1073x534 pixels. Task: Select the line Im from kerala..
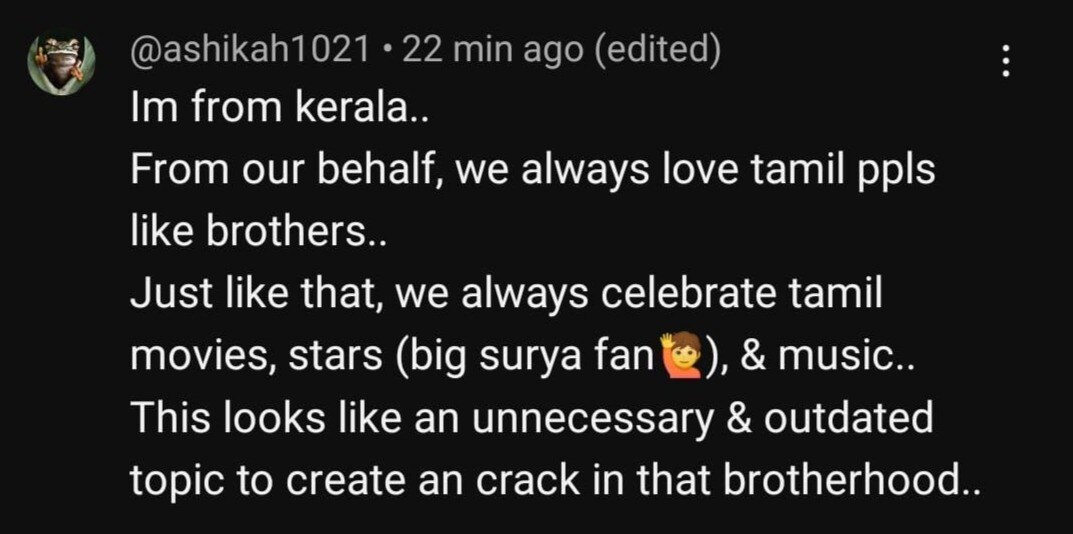[x=279, y=109]
